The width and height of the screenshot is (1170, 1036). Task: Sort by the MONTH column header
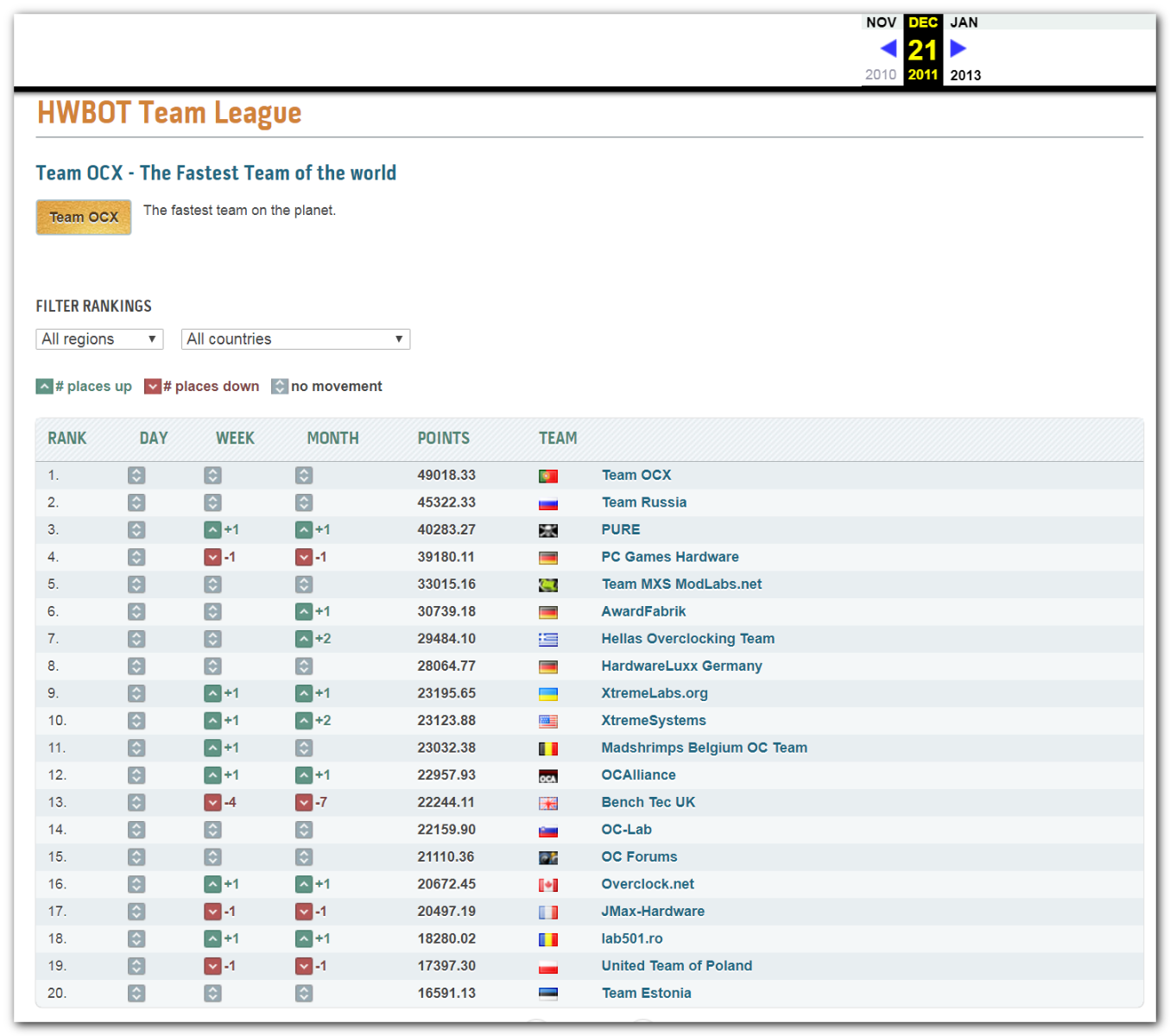(x=332, y=439)
